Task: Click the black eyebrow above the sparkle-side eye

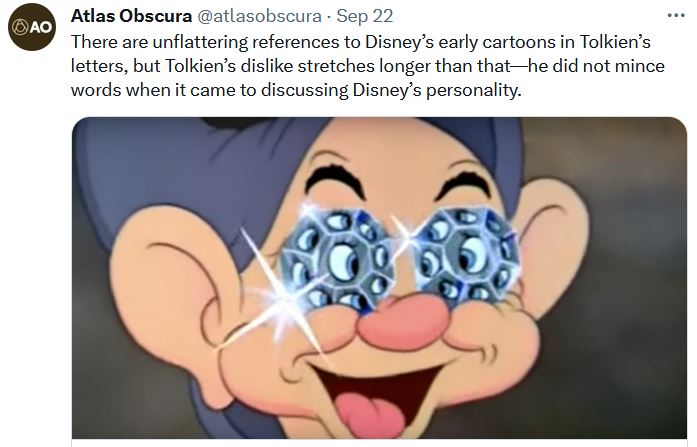Action: pyautogui.click(x=333, y=180)
